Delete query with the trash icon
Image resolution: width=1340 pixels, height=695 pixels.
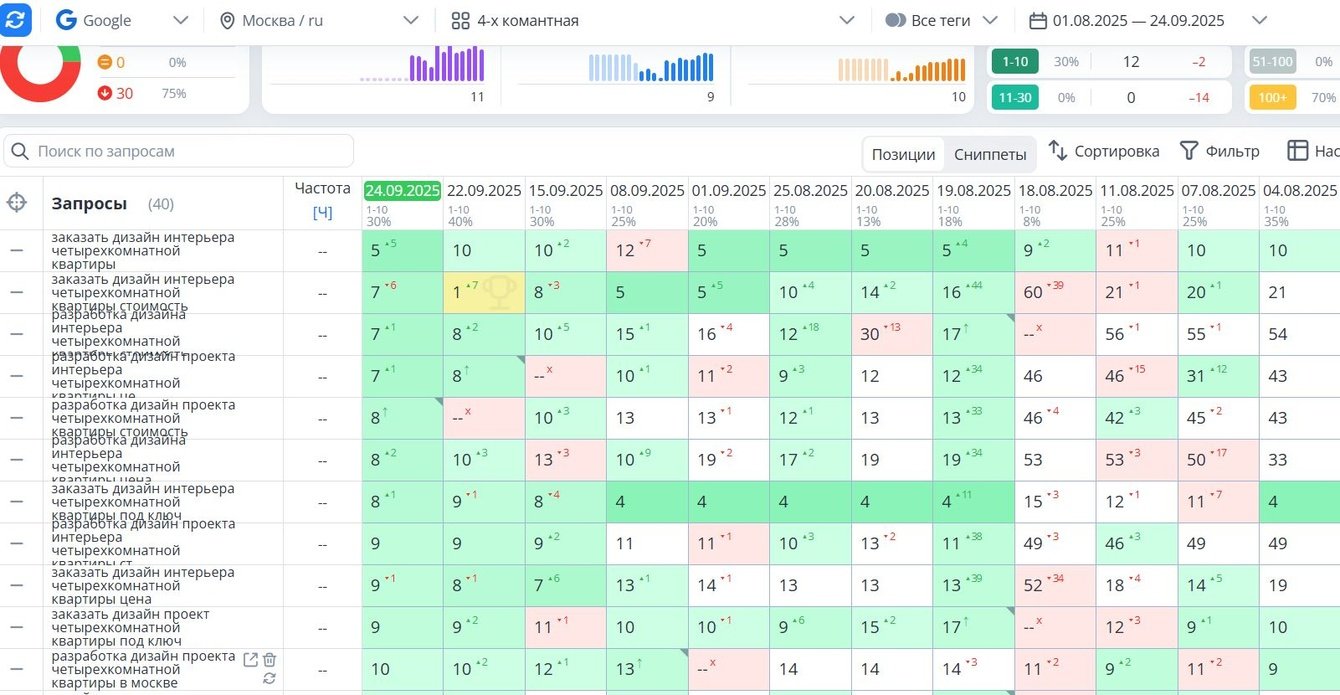[270, 659]
